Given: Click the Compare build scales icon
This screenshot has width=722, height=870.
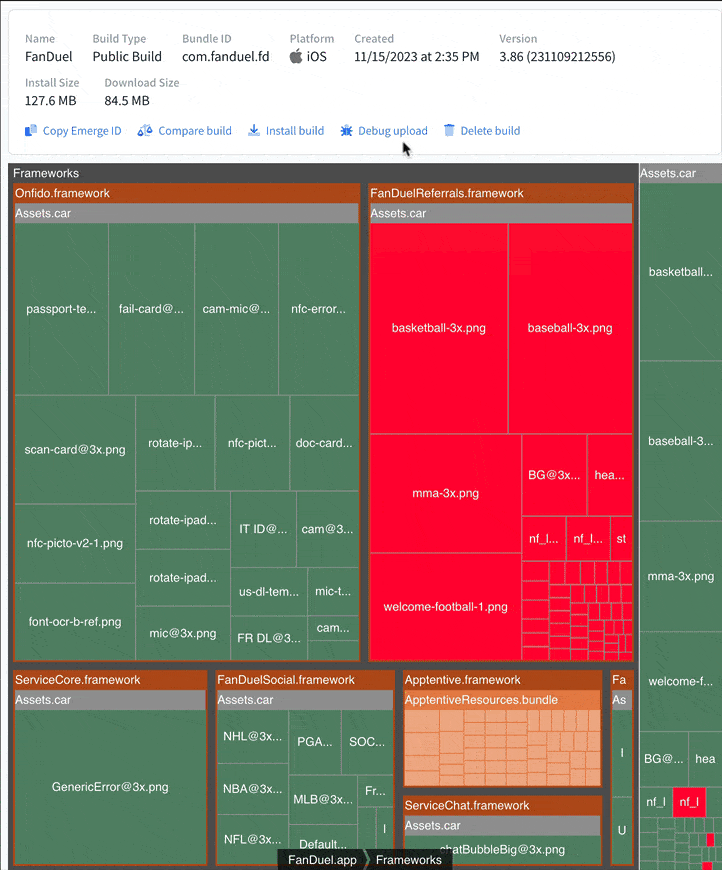Looking at the screenshot, I should point(145,131).
